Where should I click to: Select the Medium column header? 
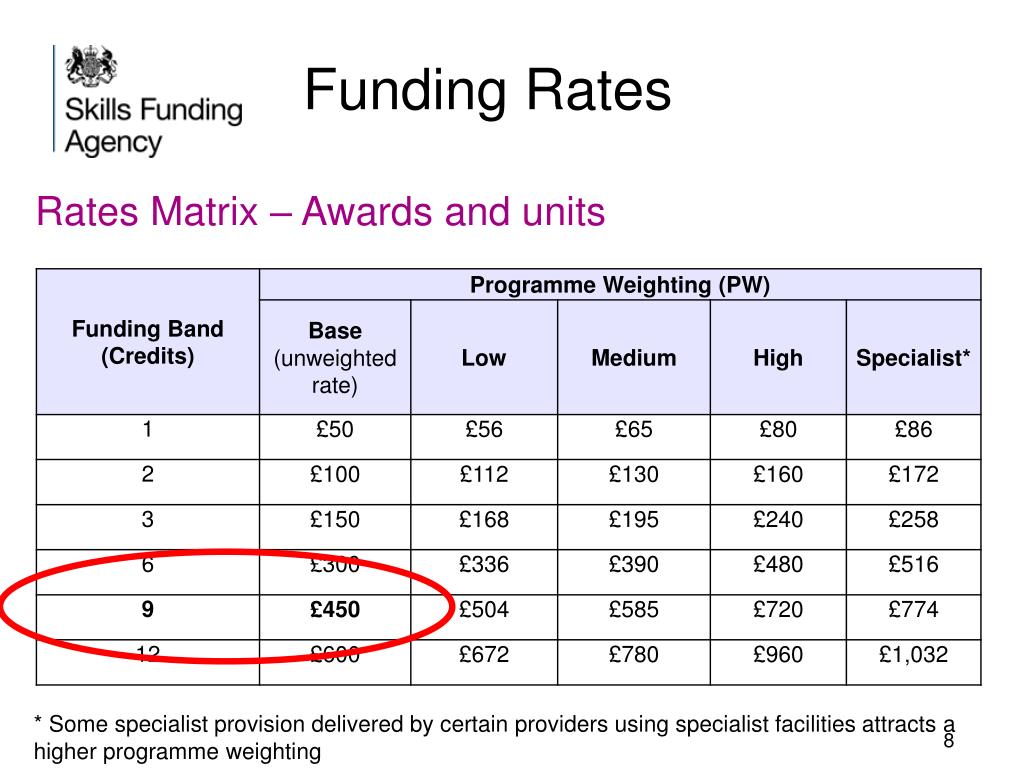click(633, 357)
